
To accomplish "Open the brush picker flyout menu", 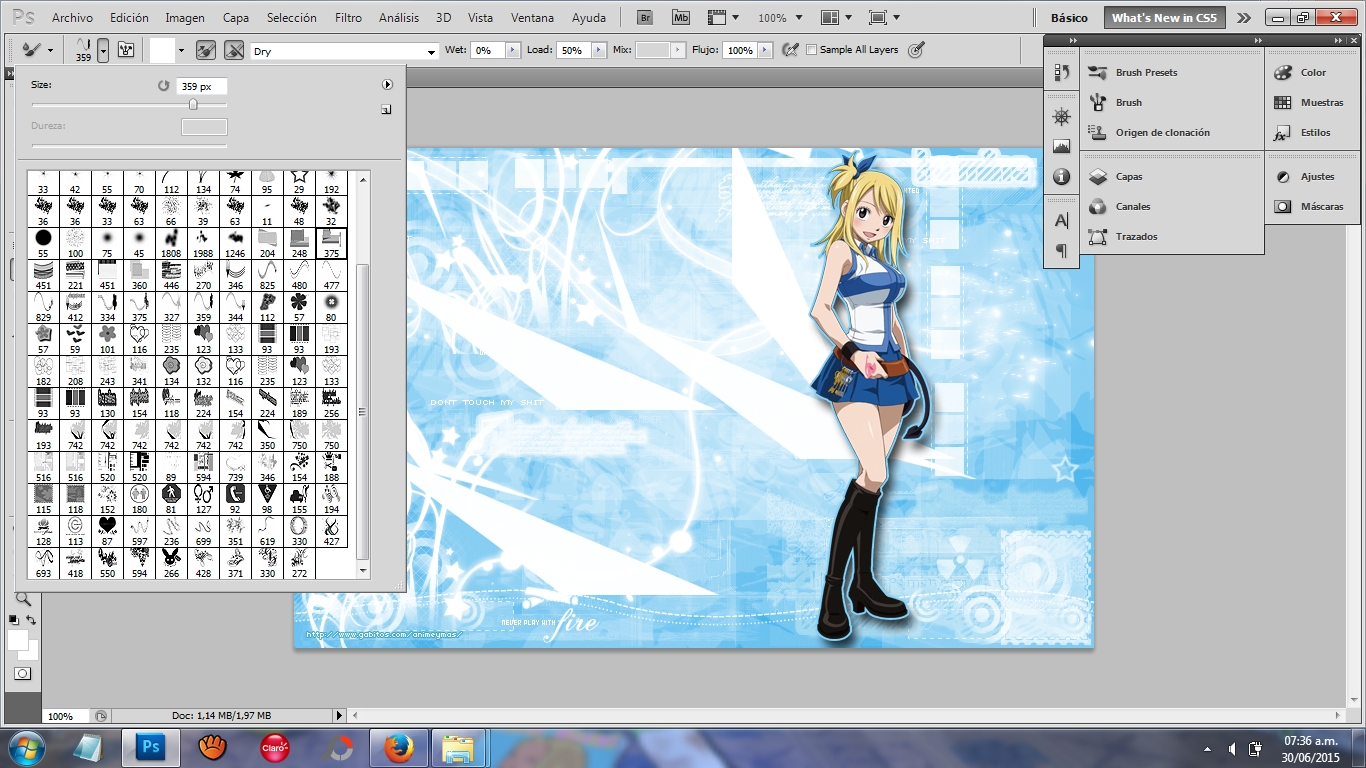I will 387,85.
